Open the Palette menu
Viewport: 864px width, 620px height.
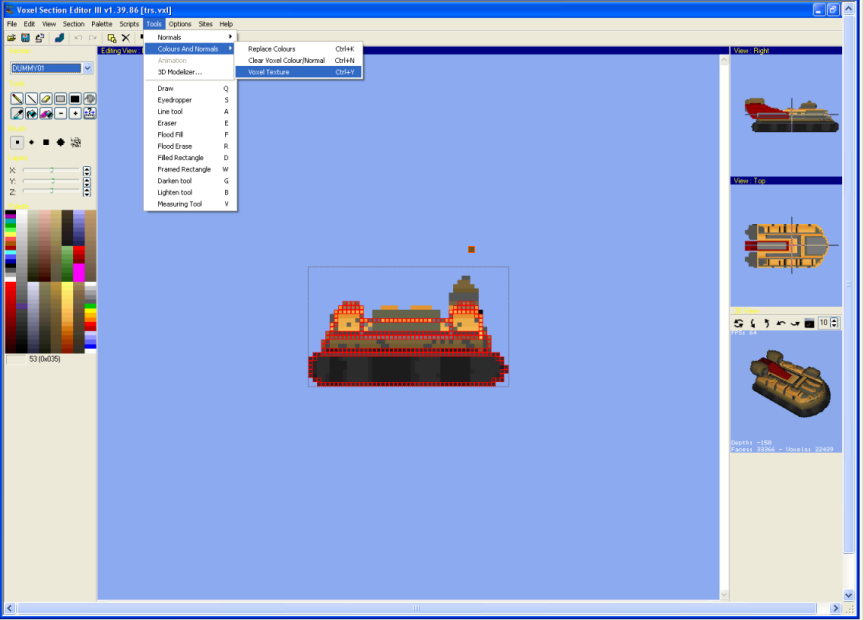tap(102, 23)
